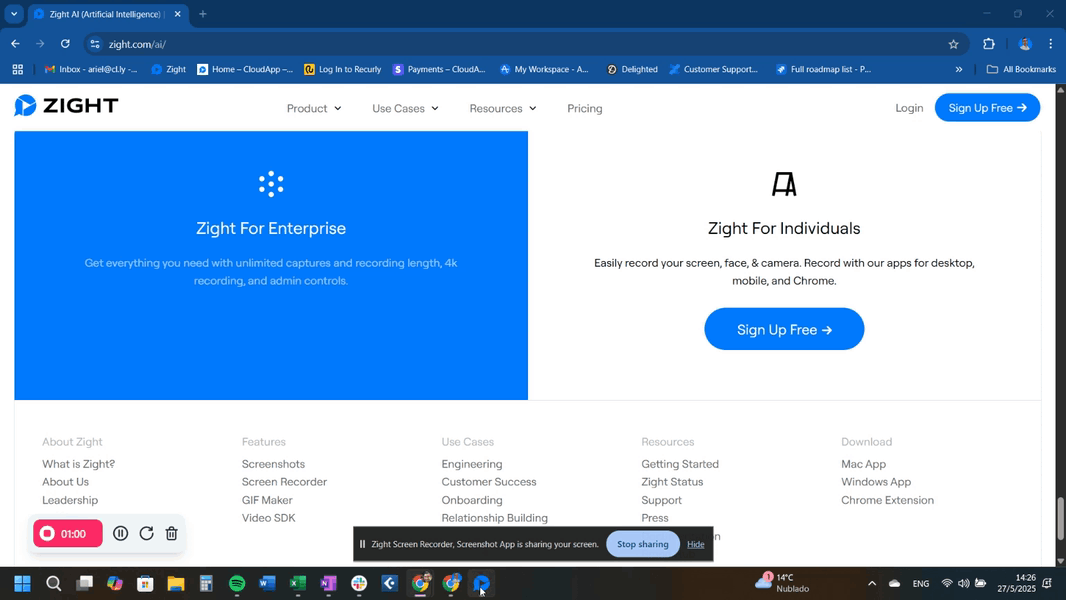Expand the Use Cases menu

[x=405, y=108]
